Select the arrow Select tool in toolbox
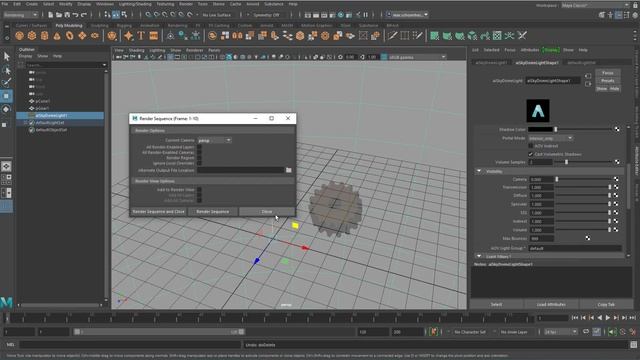 click(x=7, y=56)
